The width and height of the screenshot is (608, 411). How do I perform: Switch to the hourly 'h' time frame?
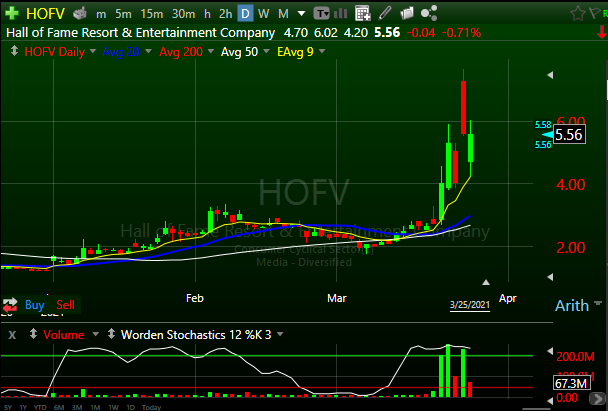coord(207,14)
